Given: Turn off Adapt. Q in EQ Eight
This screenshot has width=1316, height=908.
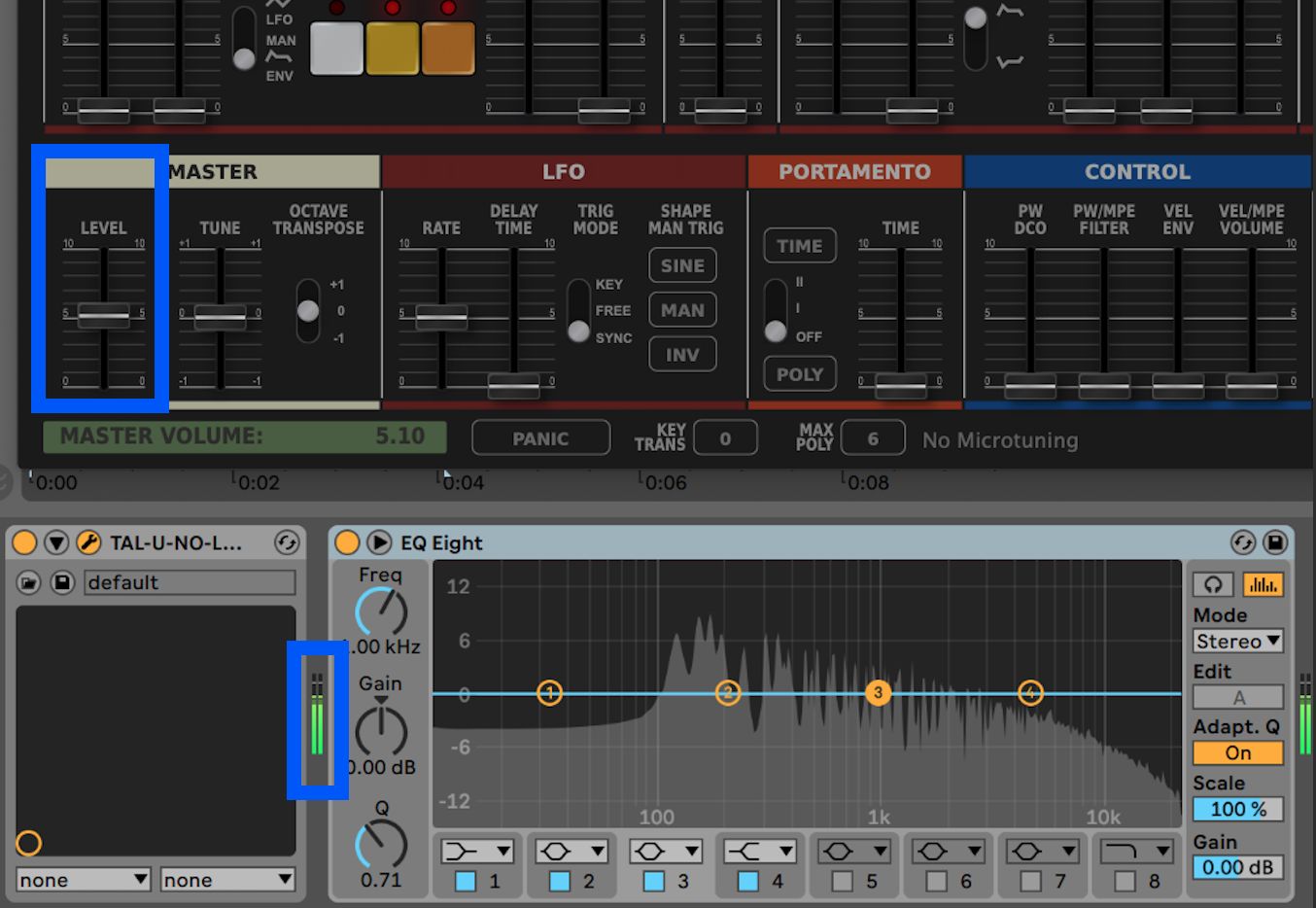Looking at the screenshot, I should (x=1237, y=752).
